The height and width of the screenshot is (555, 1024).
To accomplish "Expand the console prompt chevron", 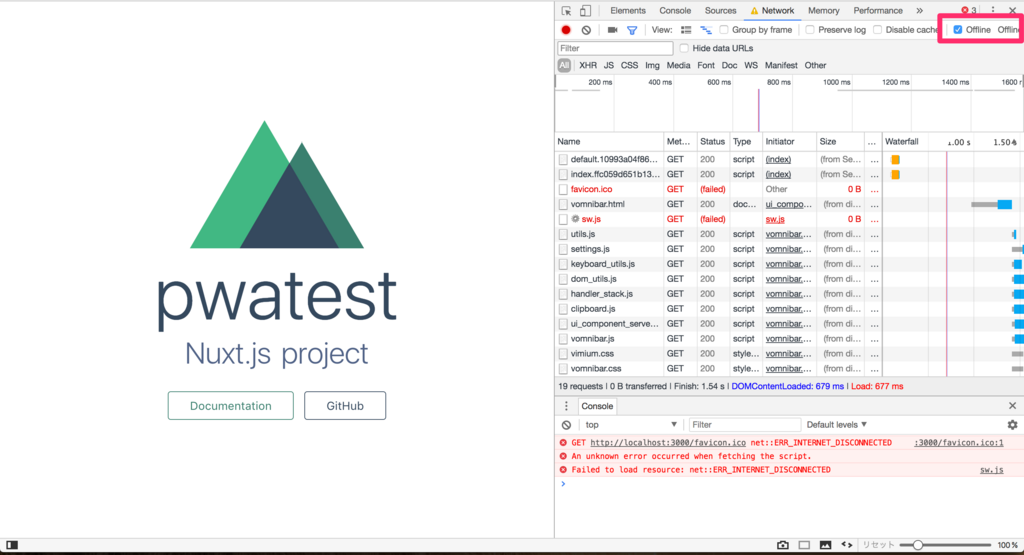I will pyautogui.click(x=563, y=484).
